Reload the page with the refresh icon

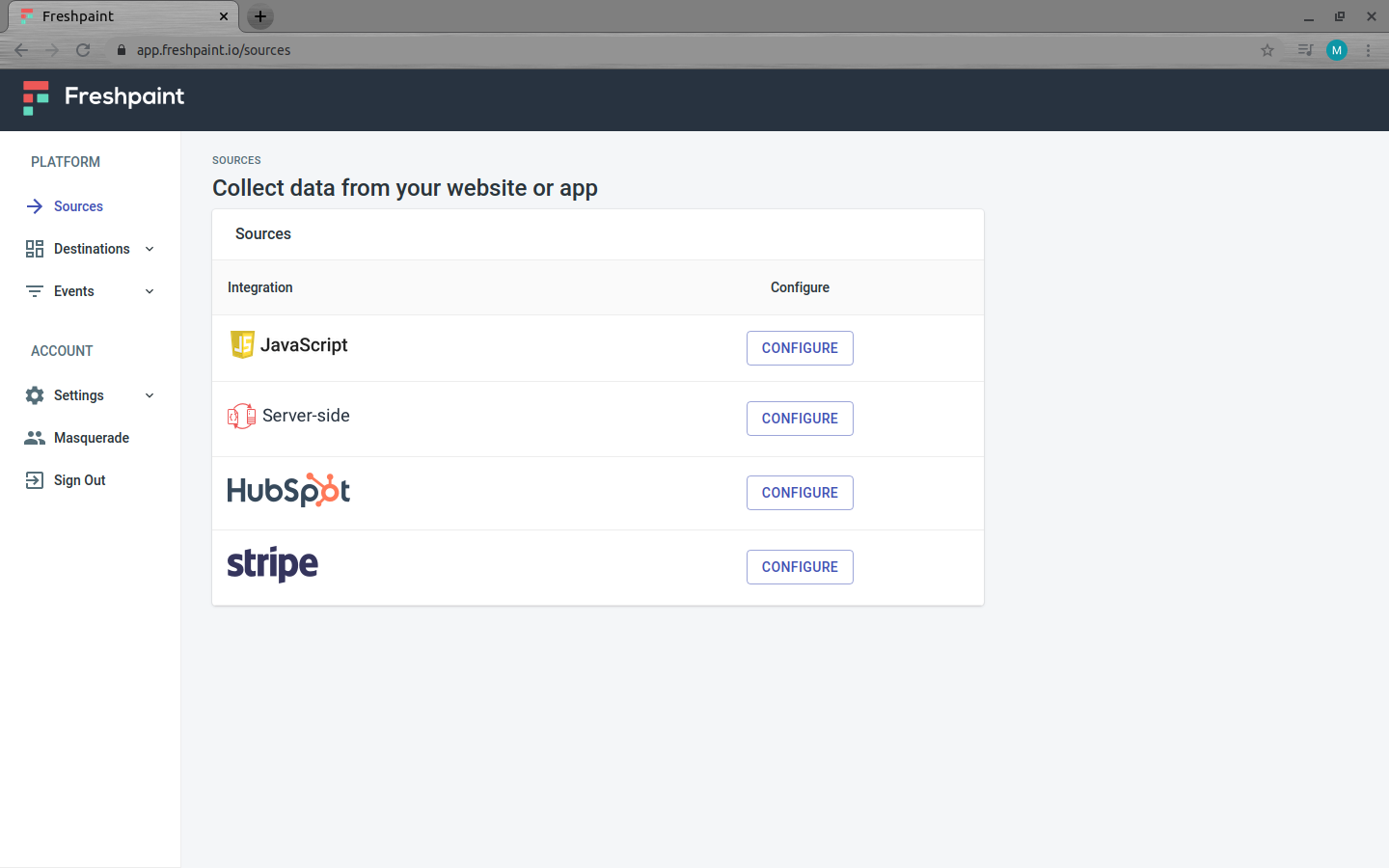pyautogui.click(x=83, y=50)
